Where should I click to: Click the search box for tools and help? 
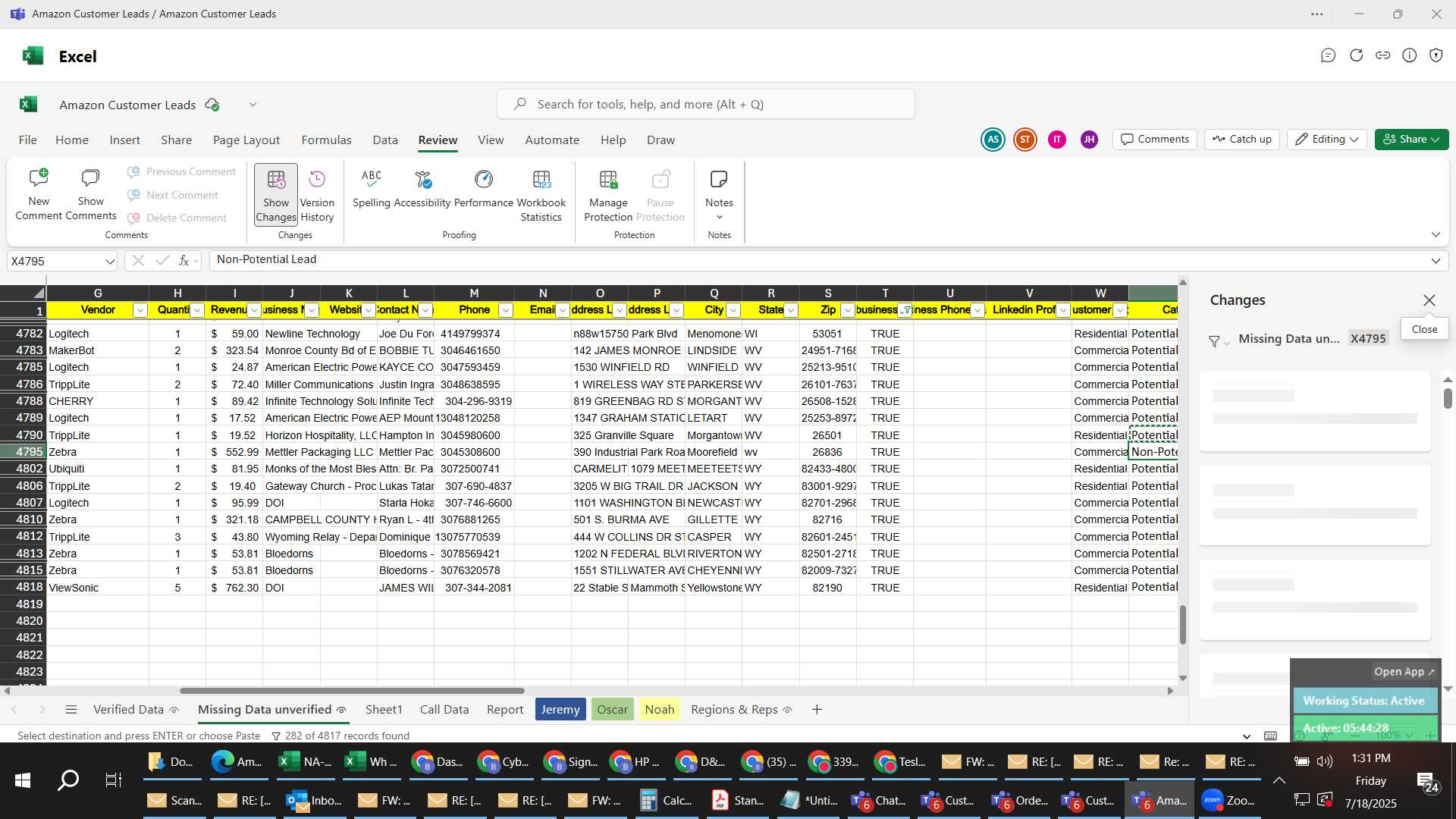(706, 104)
